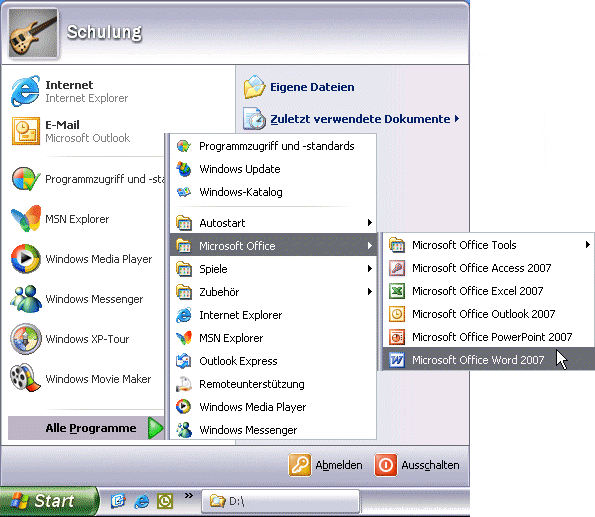Click the Zuletzt verwendete Dokumente icon
Screen dimensions: 595x517
[x=254, y=119]
